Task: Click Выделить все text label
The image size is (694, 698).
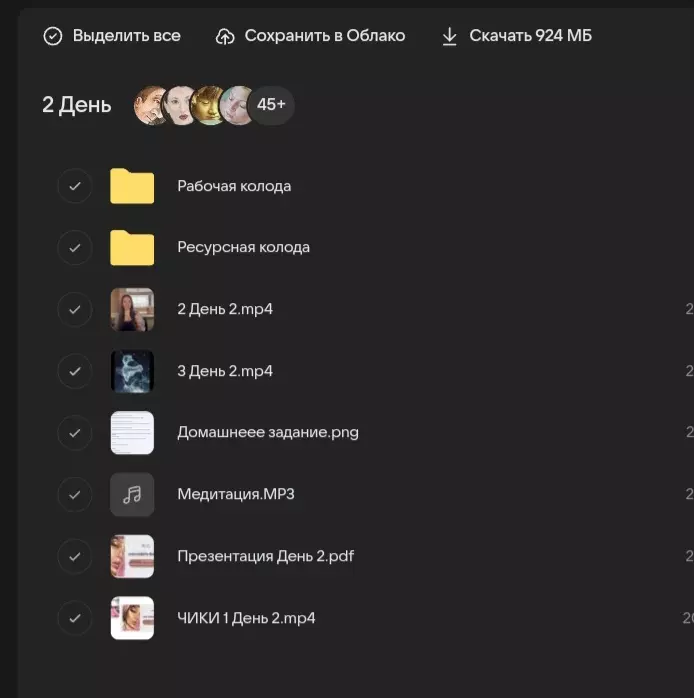Action: click(126, 36)
